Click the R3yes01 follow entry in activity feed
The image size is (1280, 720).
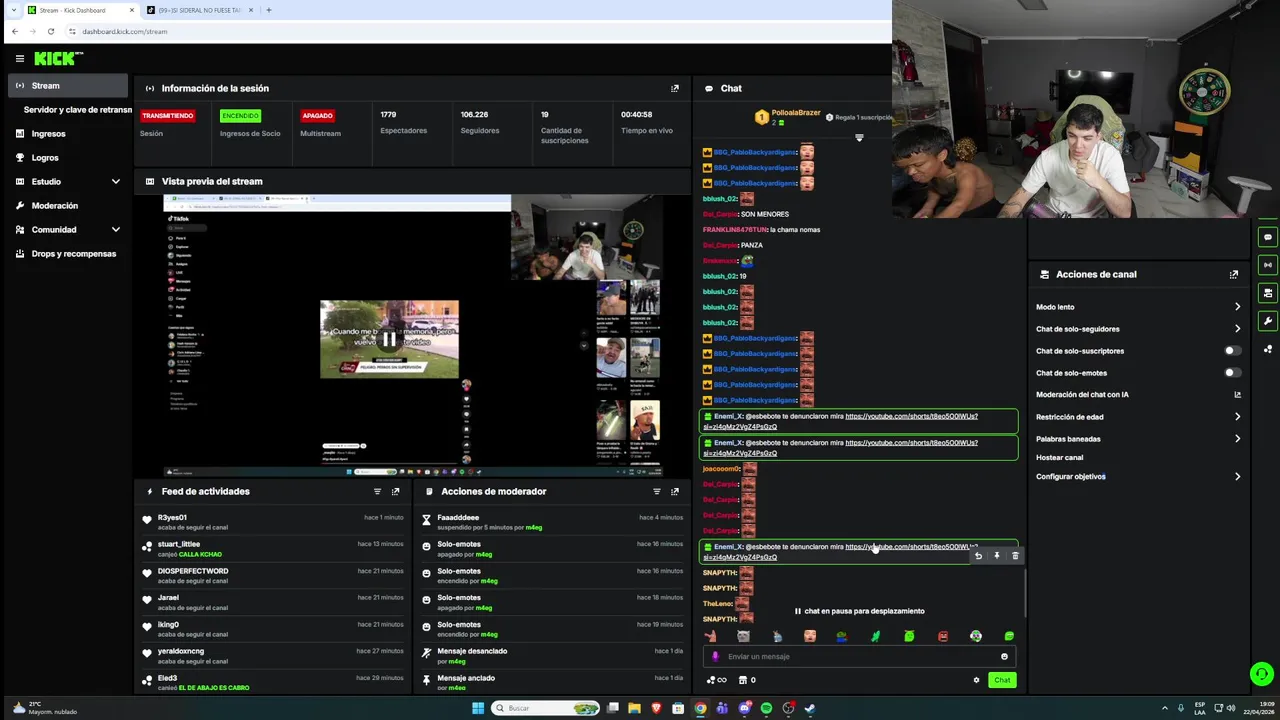273,522
